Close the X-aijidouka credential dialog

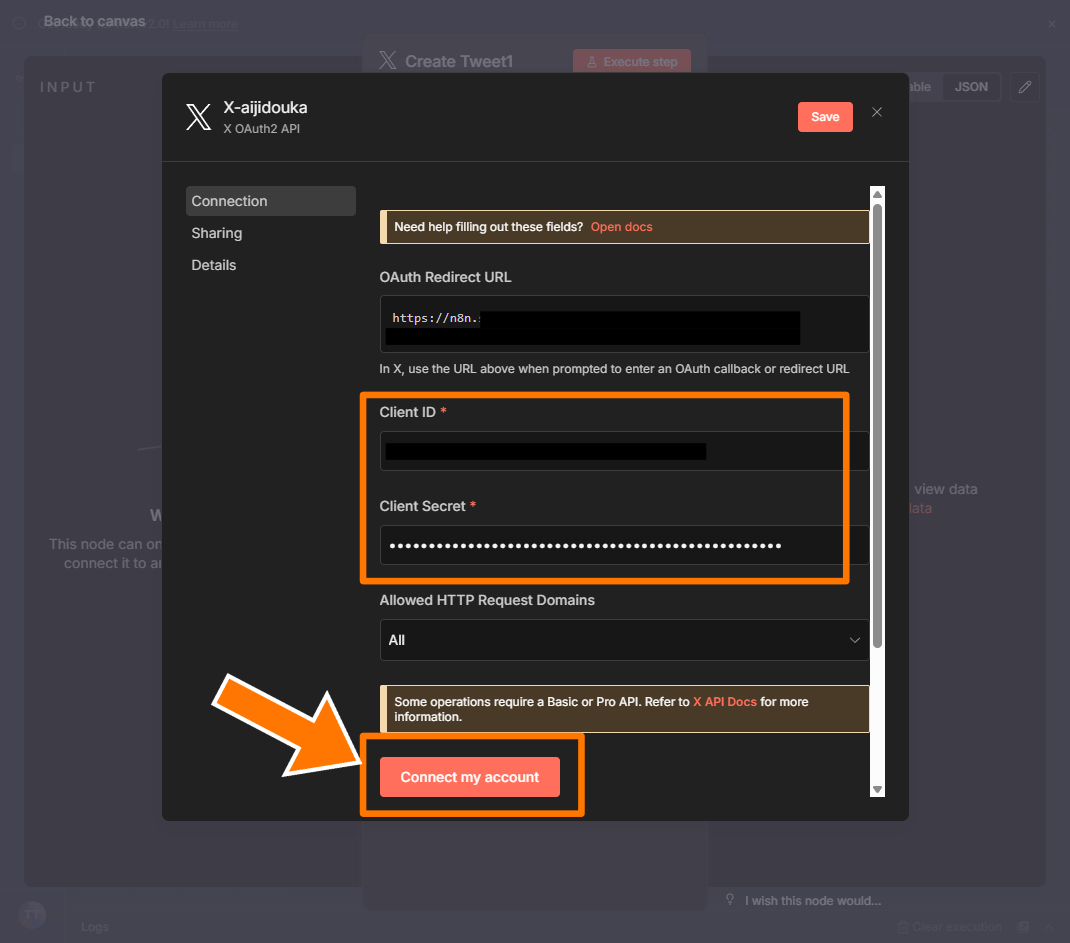(877, 112)
